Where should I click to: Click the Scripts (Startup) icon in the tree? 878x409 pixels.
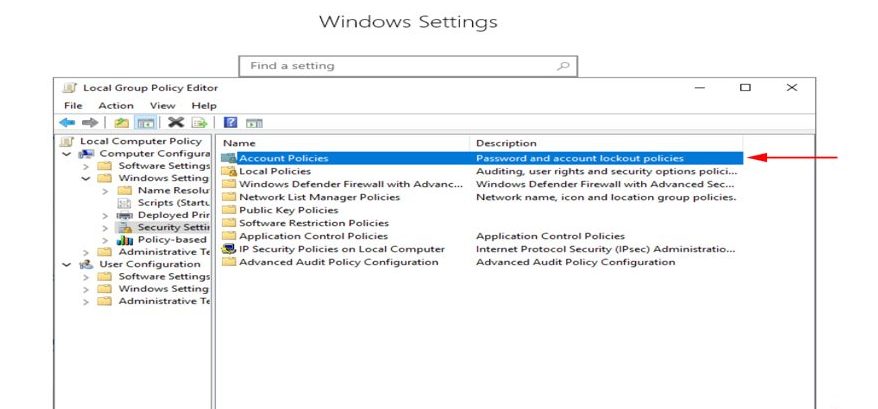124,203
